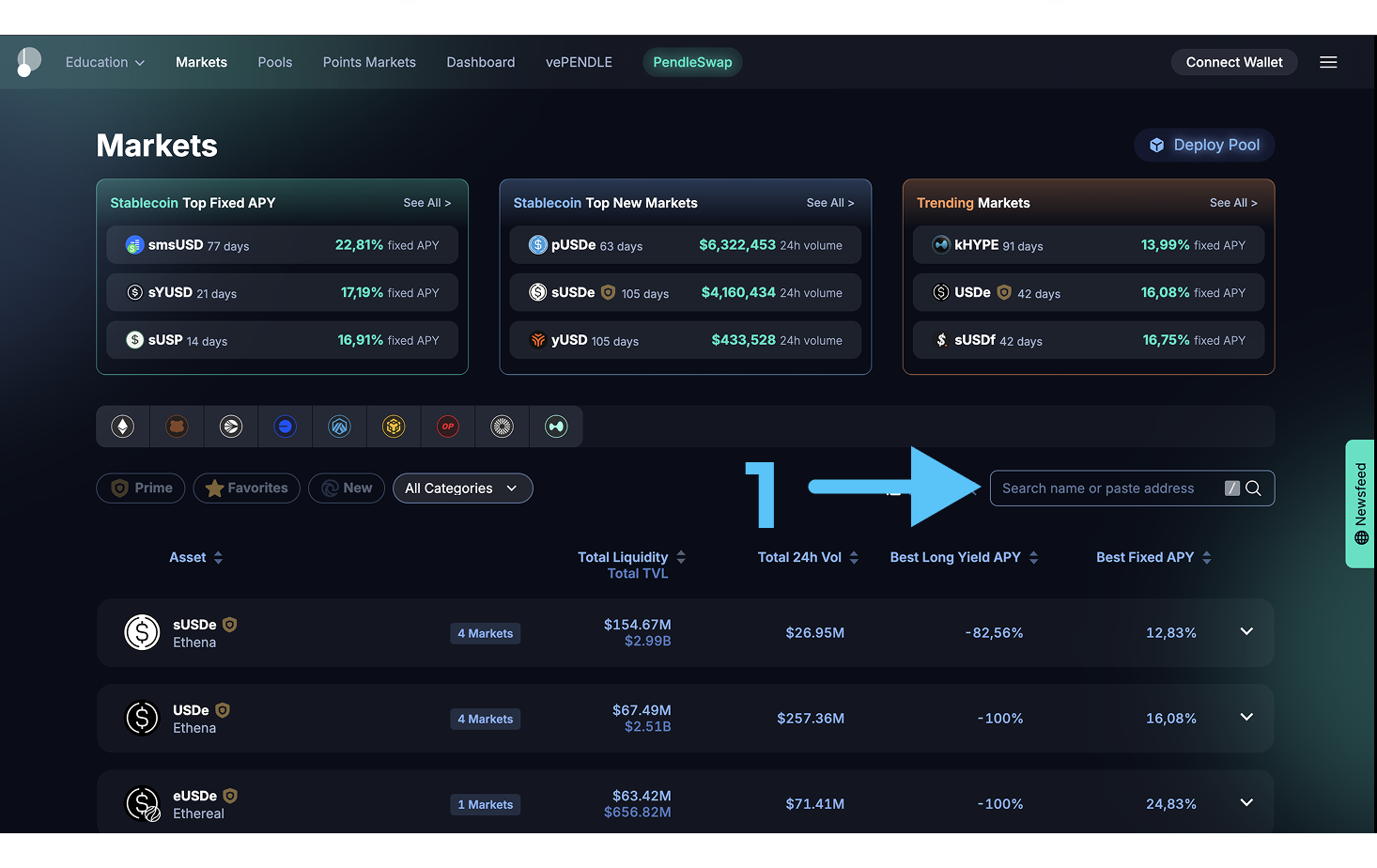This screenshot has height=868, width=1377.
Task: Toggle the Favorites filter
Action: 247,488
